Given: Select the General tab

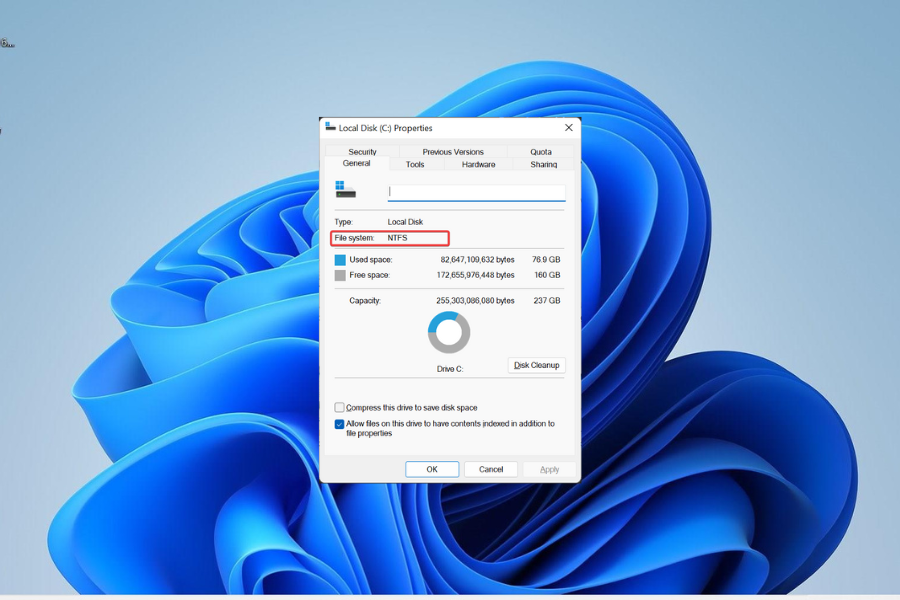Looking at the screenshot, I should (356, 163).
